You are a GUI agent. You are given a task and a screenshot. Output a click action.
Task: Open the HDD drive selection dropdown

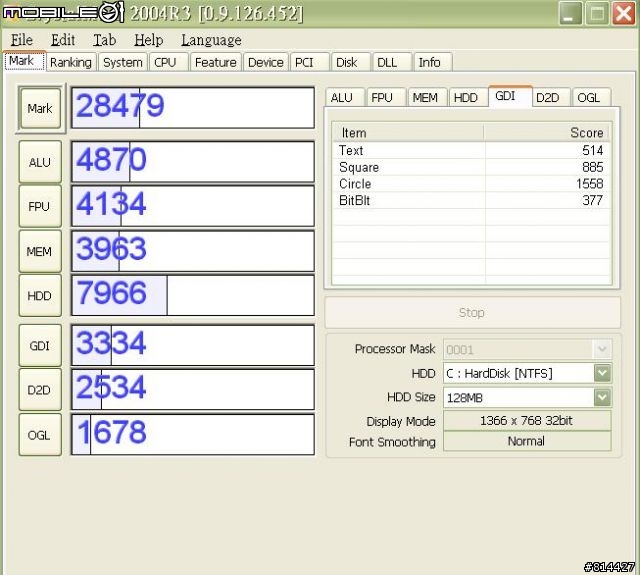602,373
